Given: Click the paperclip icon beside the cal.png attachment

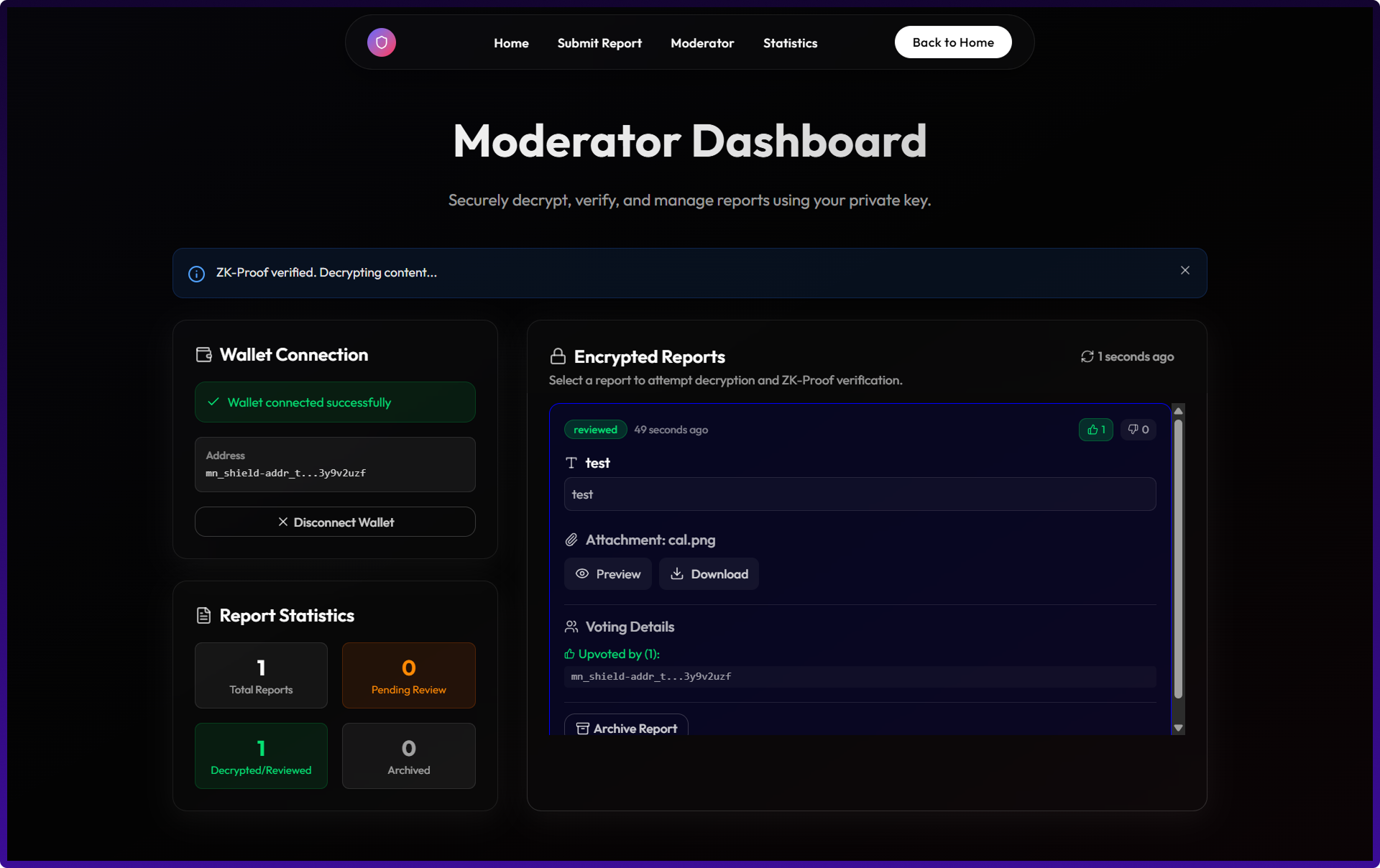Looking at the screenshot, I should pyautogui.click(x=571, y=540).
